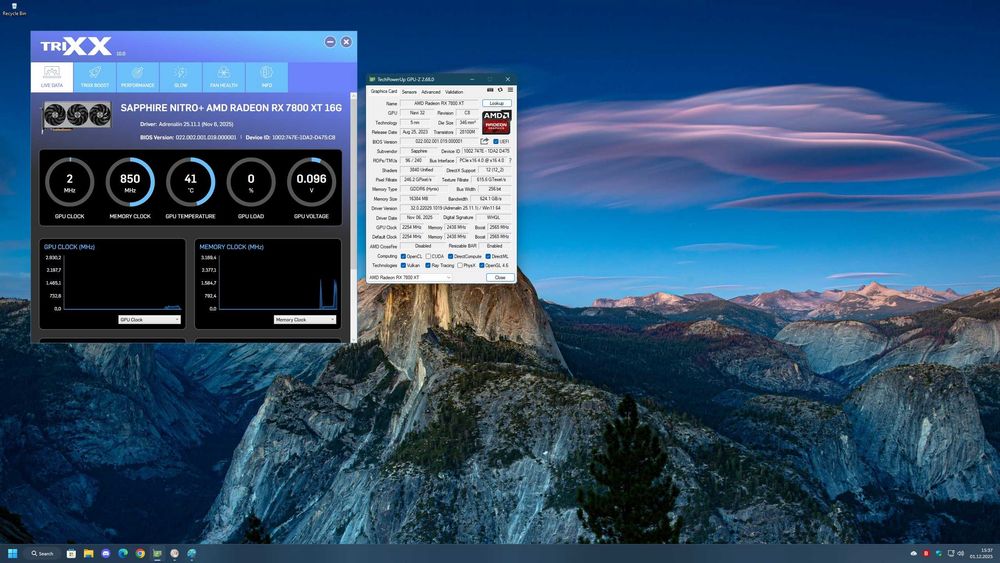The height and width of the screenshot is (563, 1000).
Task: Open the Glow tab in TRIXX
Action: pos(180,77)
